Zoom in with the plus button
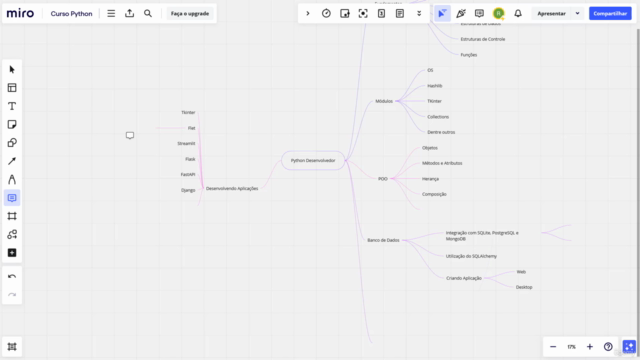The height and width of the screenshot is (360, 640). click(589, 347)
